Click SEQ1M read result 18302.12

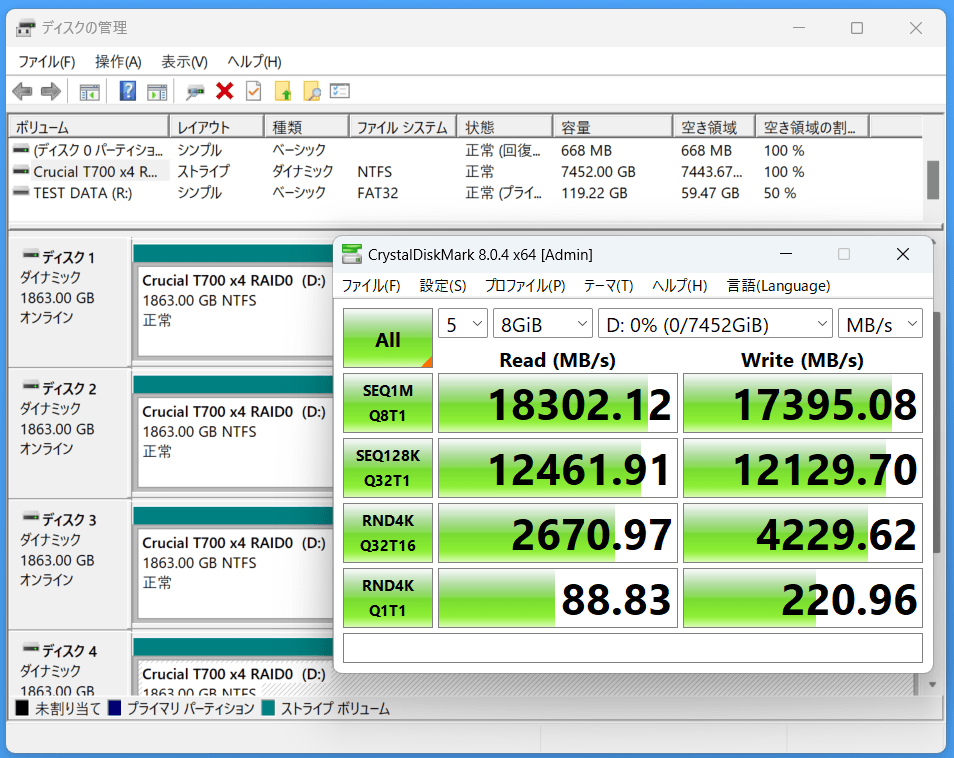(x=558, y=403)
